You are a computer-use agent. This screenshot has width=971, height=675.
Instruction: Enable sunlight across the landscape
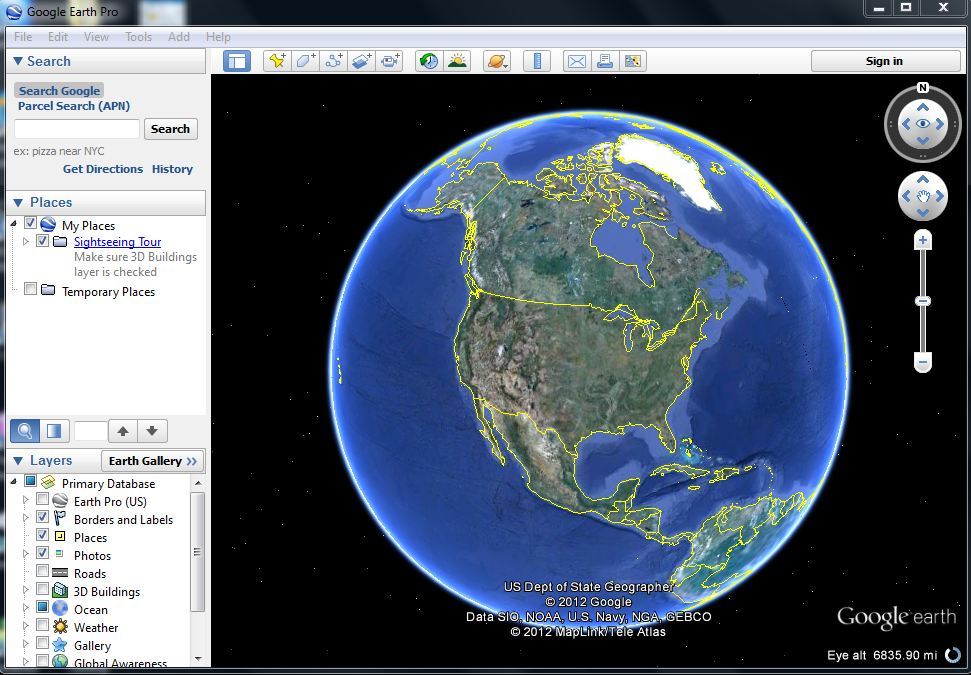457,61
